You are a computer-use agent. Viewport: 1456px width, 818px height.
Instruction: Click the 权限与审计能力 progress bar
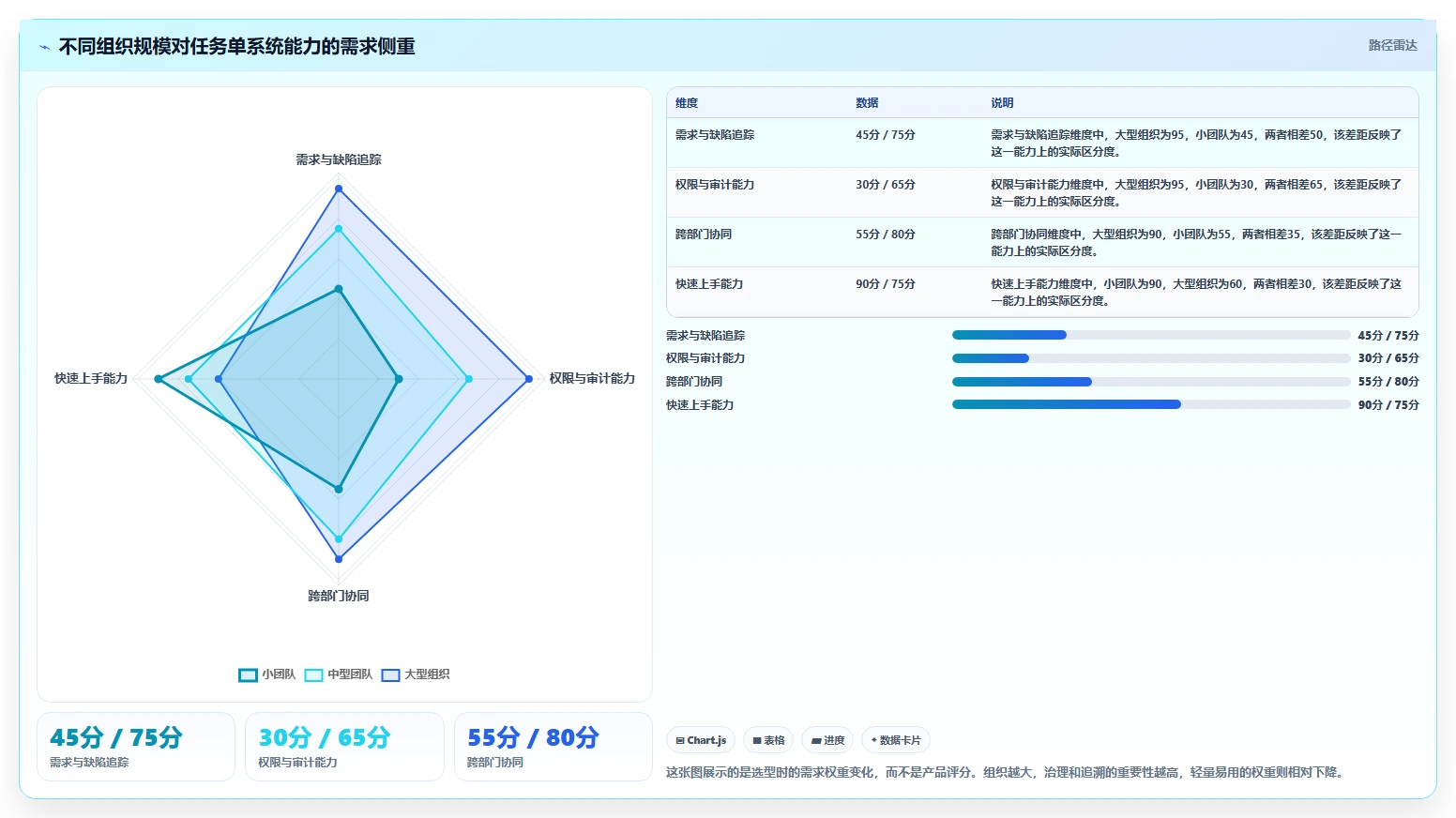click(x=1151, y=358)
